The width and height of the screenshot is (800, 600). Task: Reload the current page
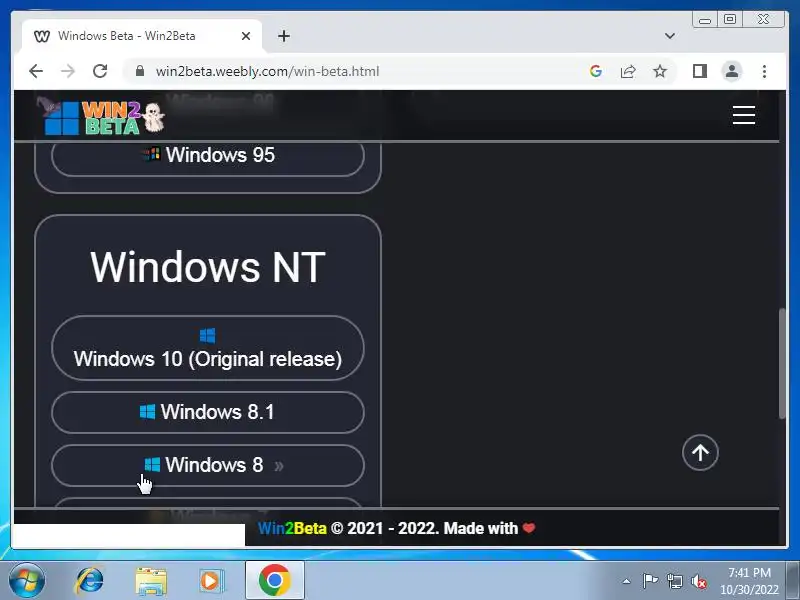tap(100, 71)
